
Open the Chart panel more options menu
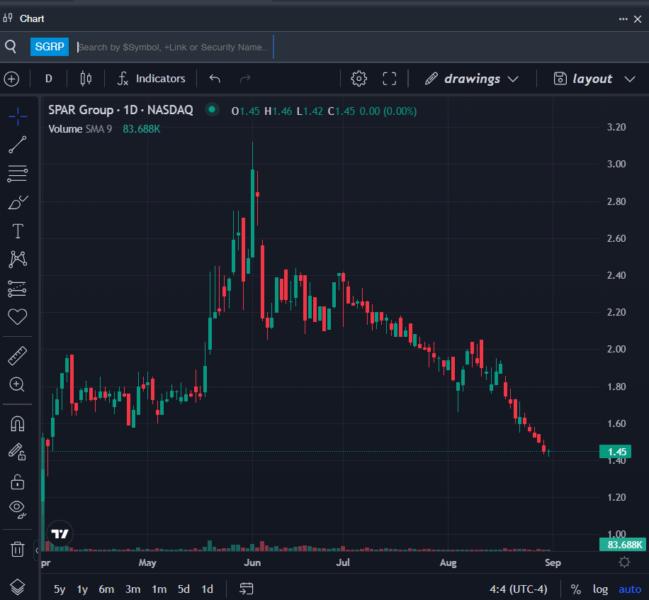tap(623, 19)
